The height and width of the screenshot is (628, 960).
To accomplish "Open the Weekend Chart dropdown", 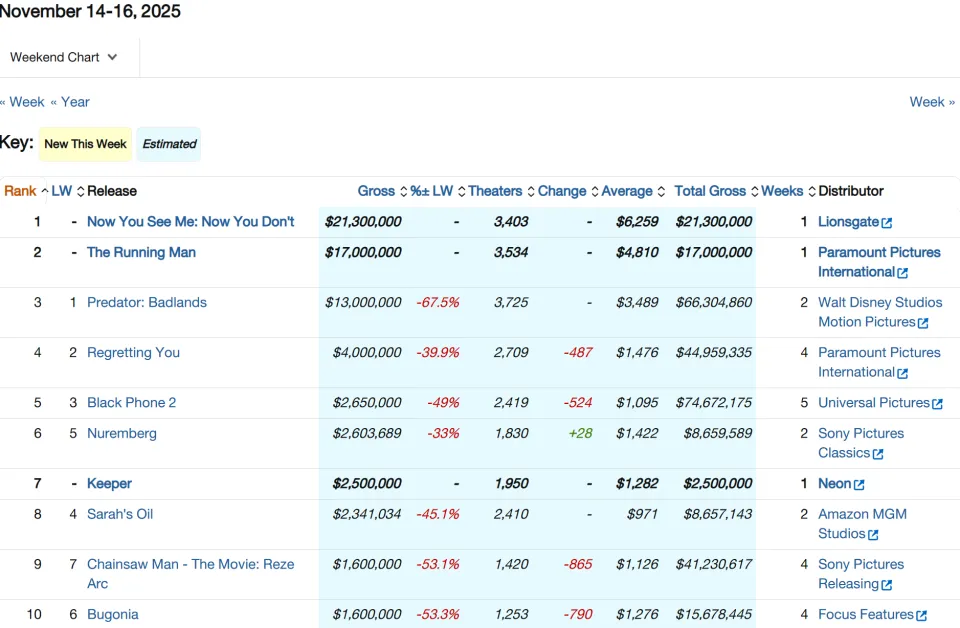I will pos(63,57).
